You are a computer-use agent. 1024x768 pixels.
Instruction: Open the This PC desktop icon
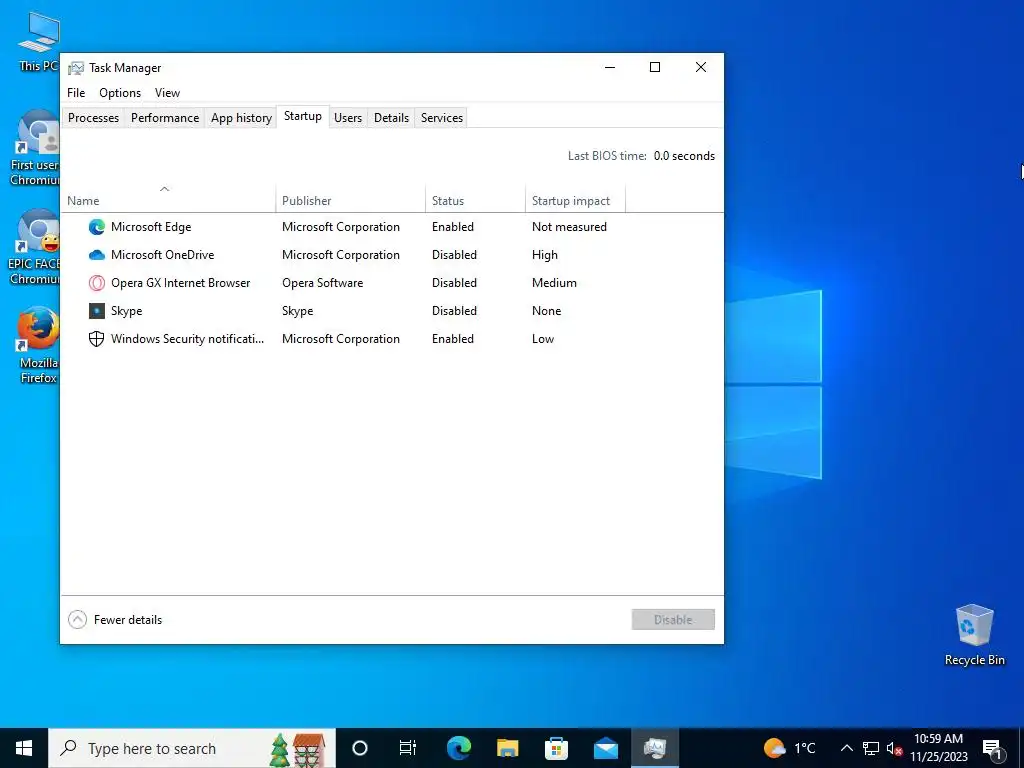click(x=39, y=42)
